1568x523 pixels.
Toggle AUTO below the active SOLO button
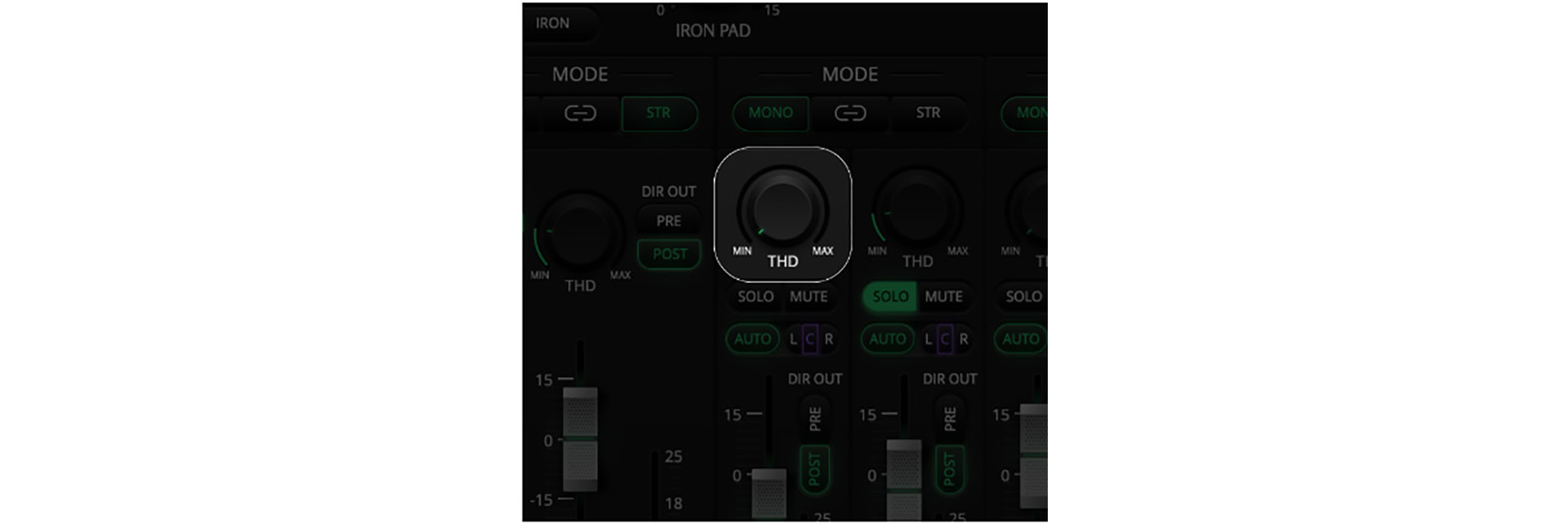pyautogui.click(x=887, y=339)
